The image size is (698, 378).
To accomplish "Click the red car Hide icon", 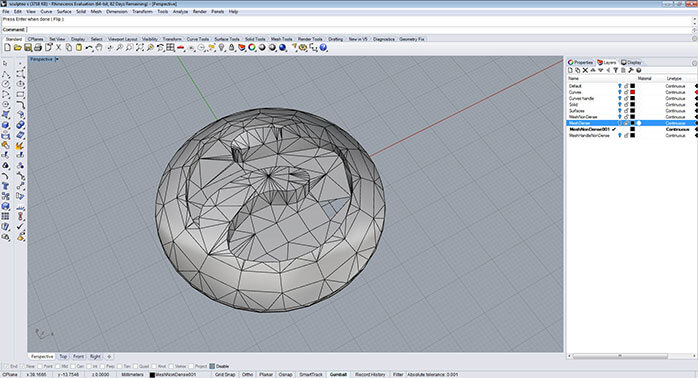I will point(181,48).
